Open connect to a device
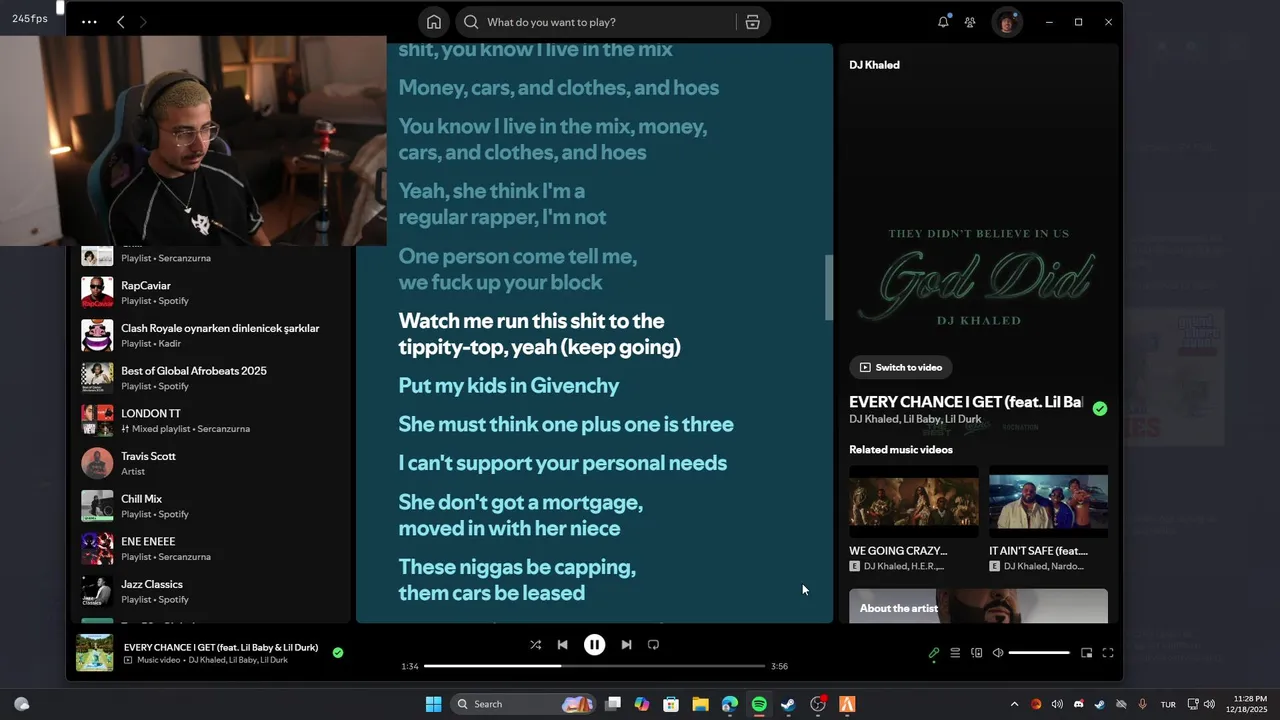This screenshot has width=1280, height=720. [x=977, y=653]
